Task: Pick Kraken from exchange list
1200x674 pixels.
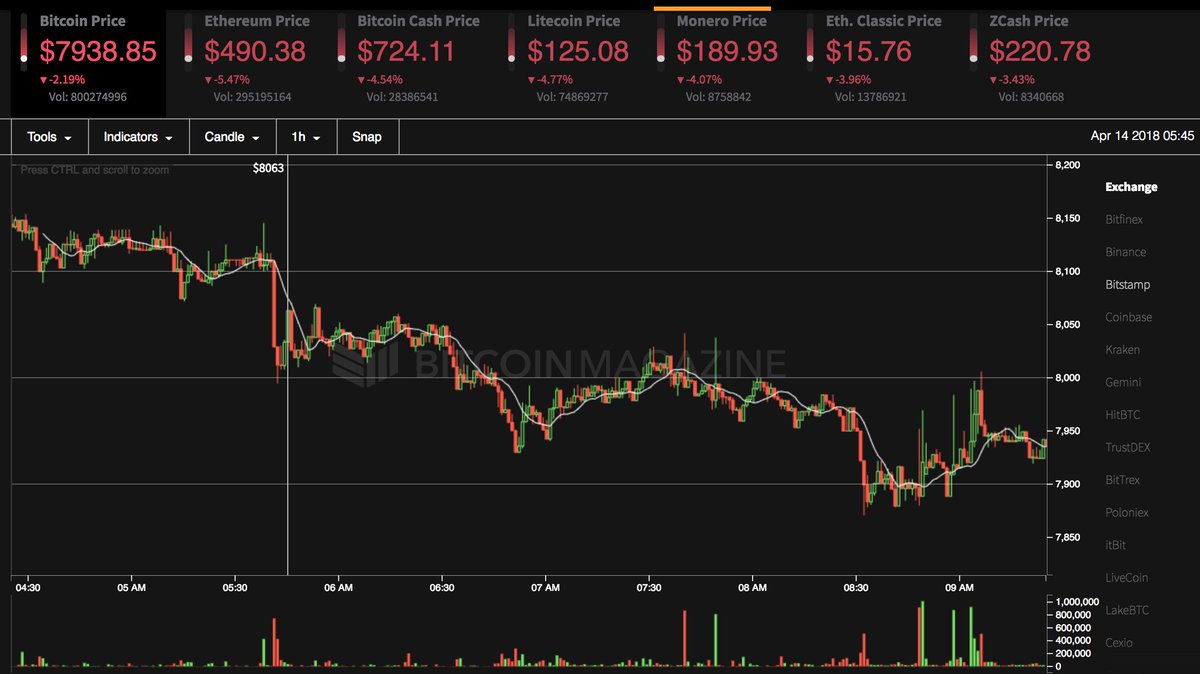Action: coord(1123,350)
